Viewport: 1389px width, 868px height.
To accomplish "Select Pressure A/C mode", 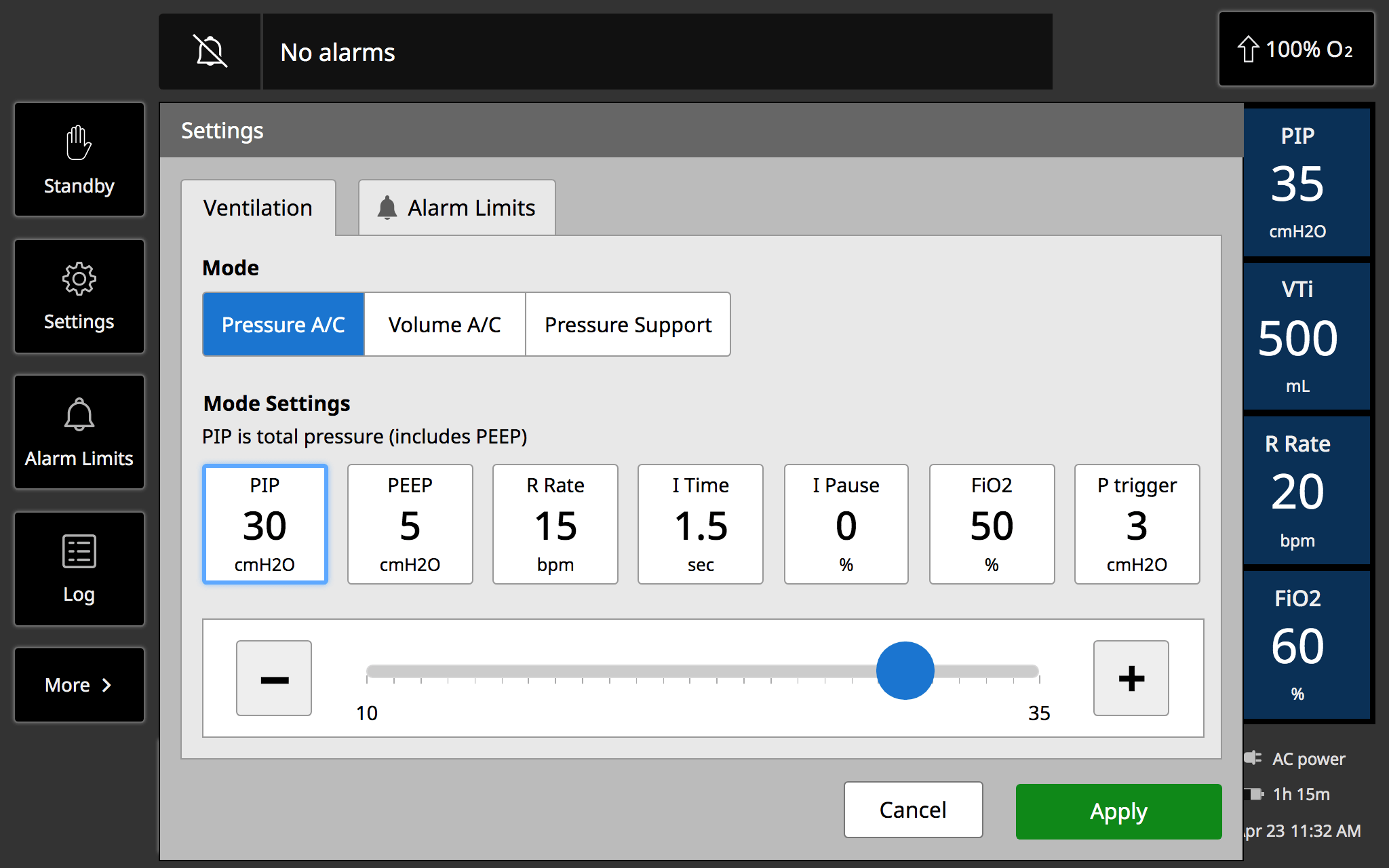I will pos(283,325).
